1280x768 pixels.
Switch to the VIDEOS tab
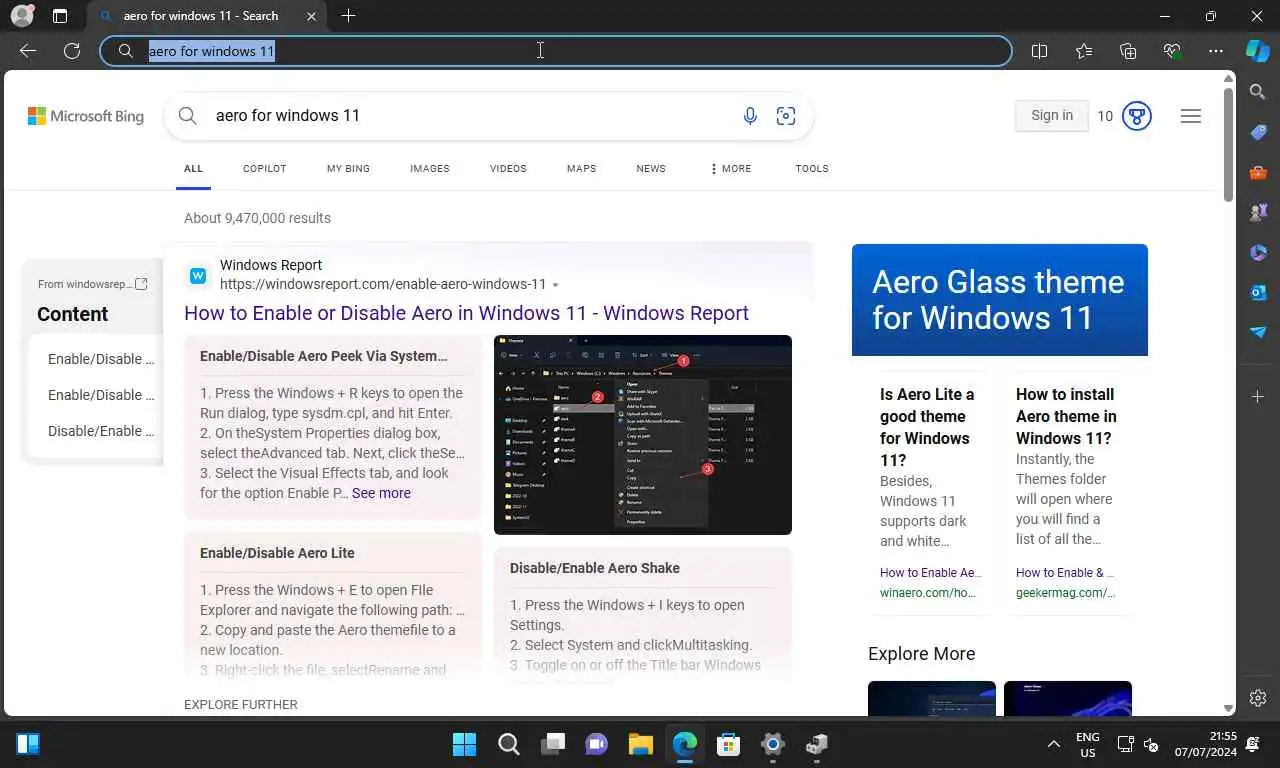[x=508, y=169]
